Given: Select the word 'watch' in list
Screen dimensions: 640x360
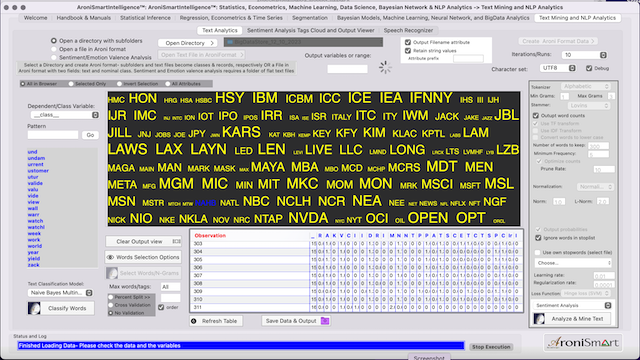Looking at the screenshot, I should pyautogui.click(x=35, y=221).
